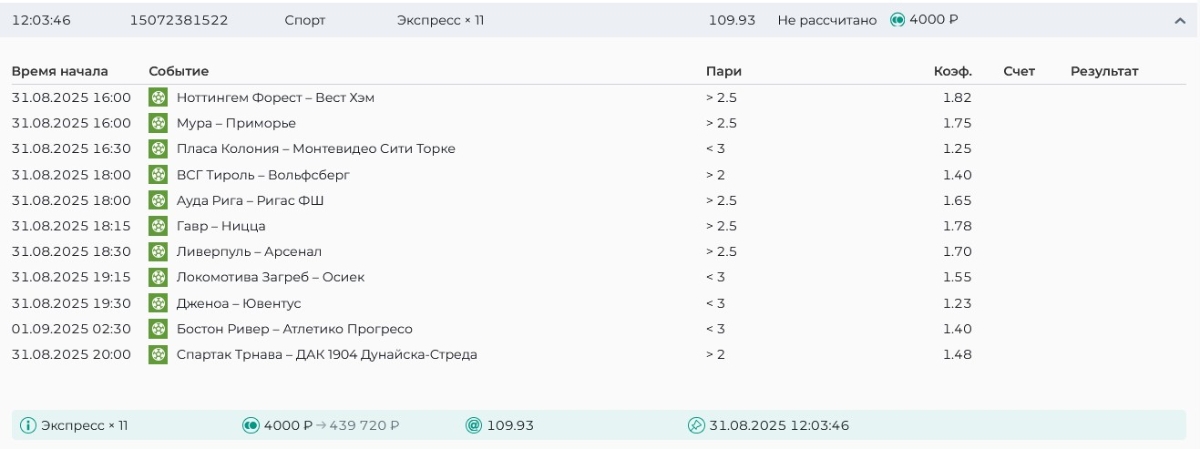This screenshot has height=449, width=1200.
Task: Click the Время начала column header
Action: 60,72
